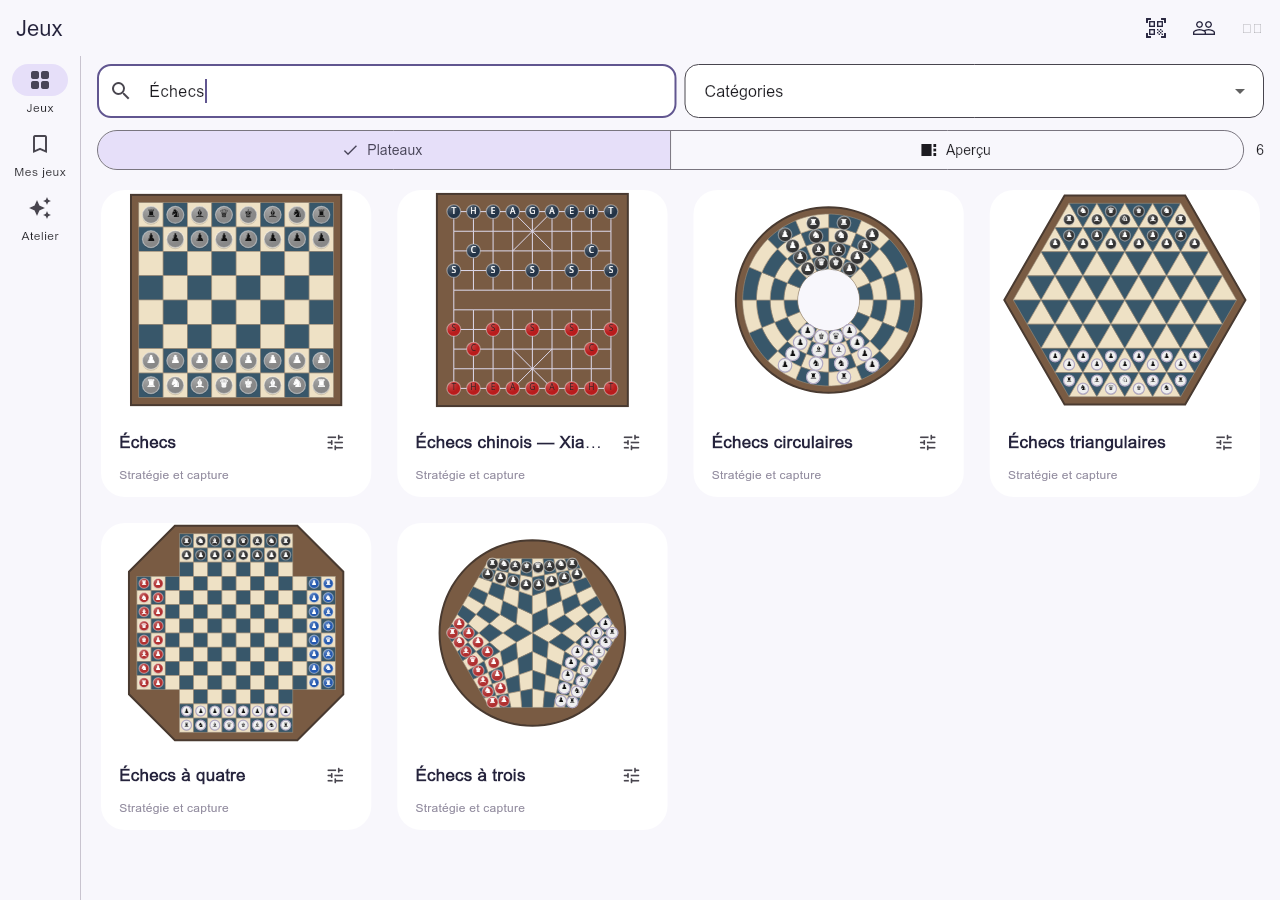Open settings icon for Échecs circulaires
This screenshot has height=900, width=1280.
point(928,442)
